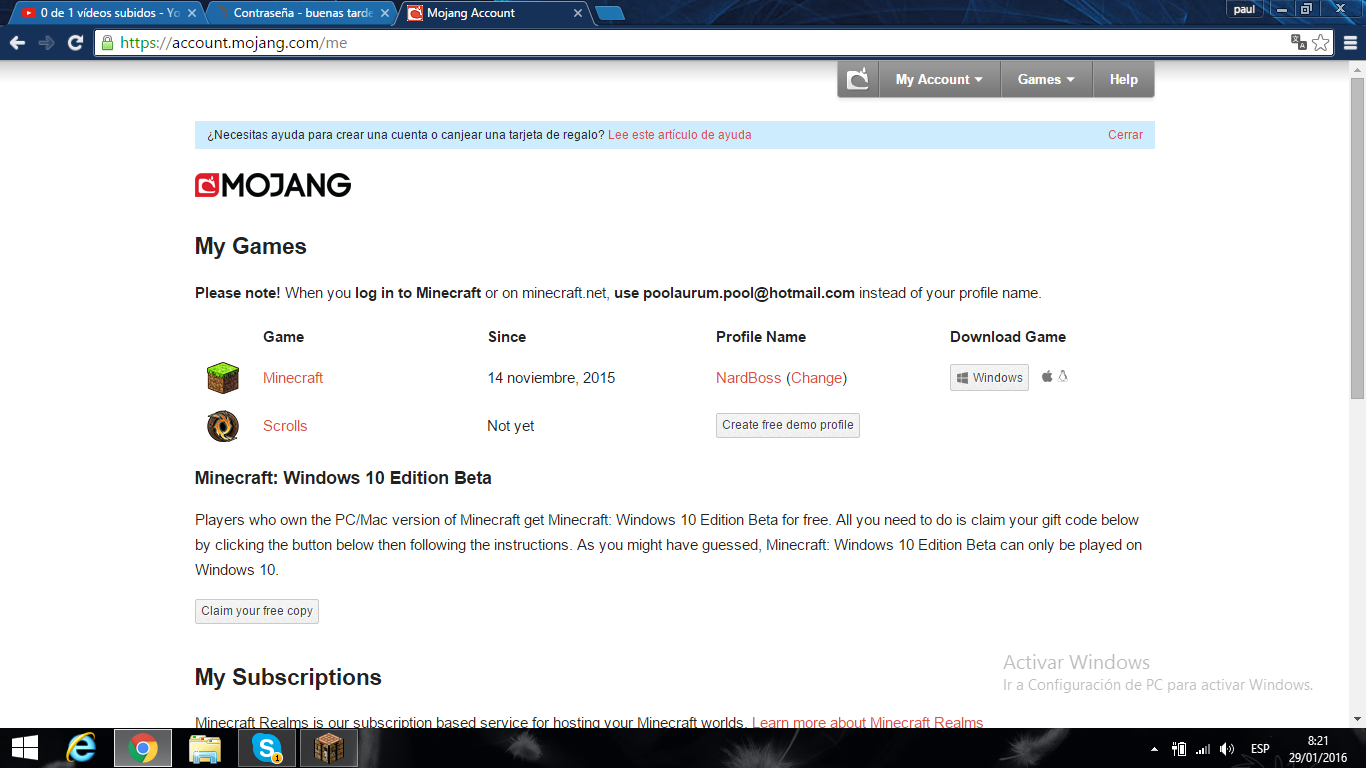
Task: Close the Contraseña tab
Action: (385, 14)
